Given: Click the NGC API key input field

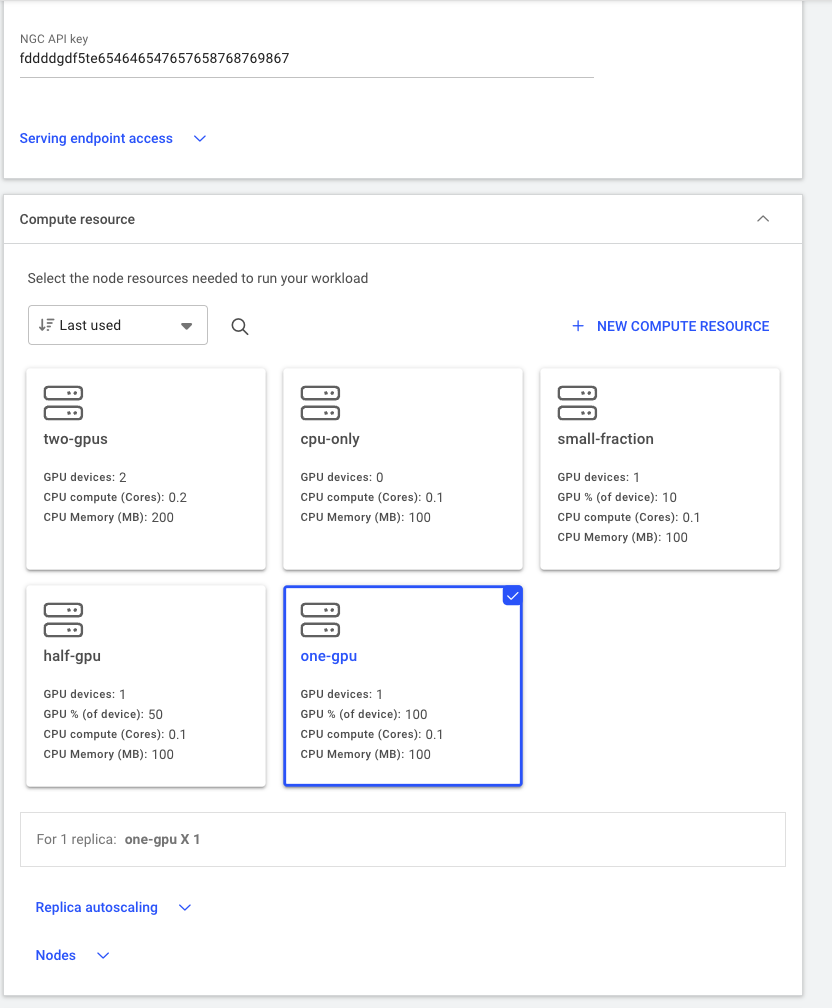Looking at the screenshot, I should point(307,59).
